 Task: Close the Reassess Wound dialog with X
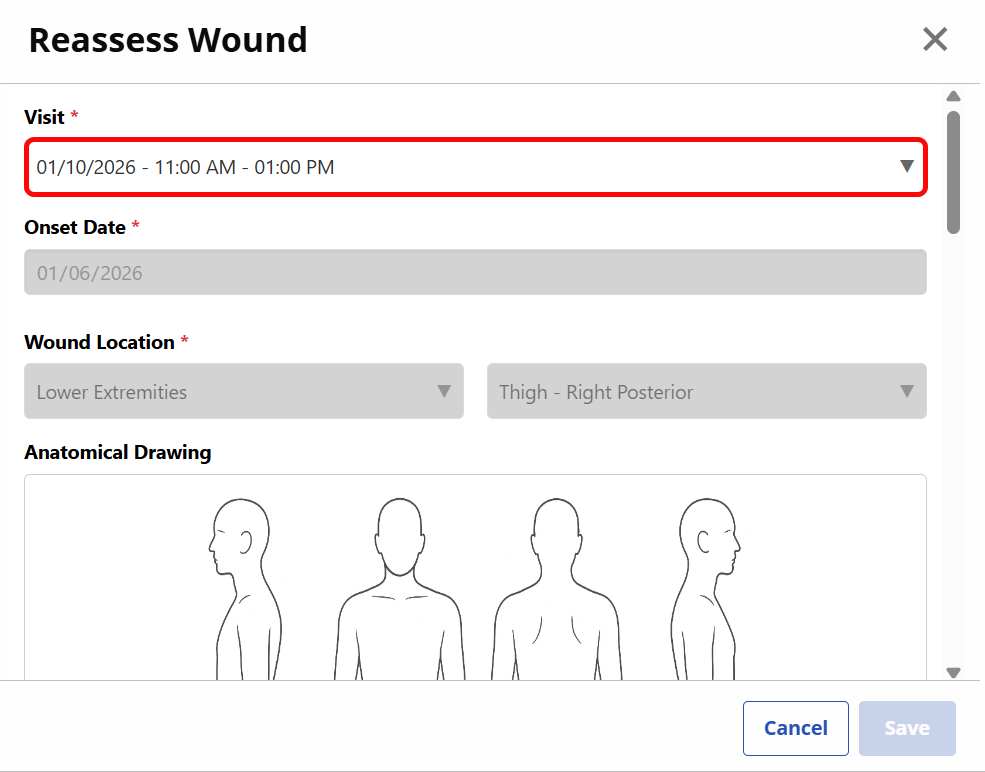pos(935,40)
